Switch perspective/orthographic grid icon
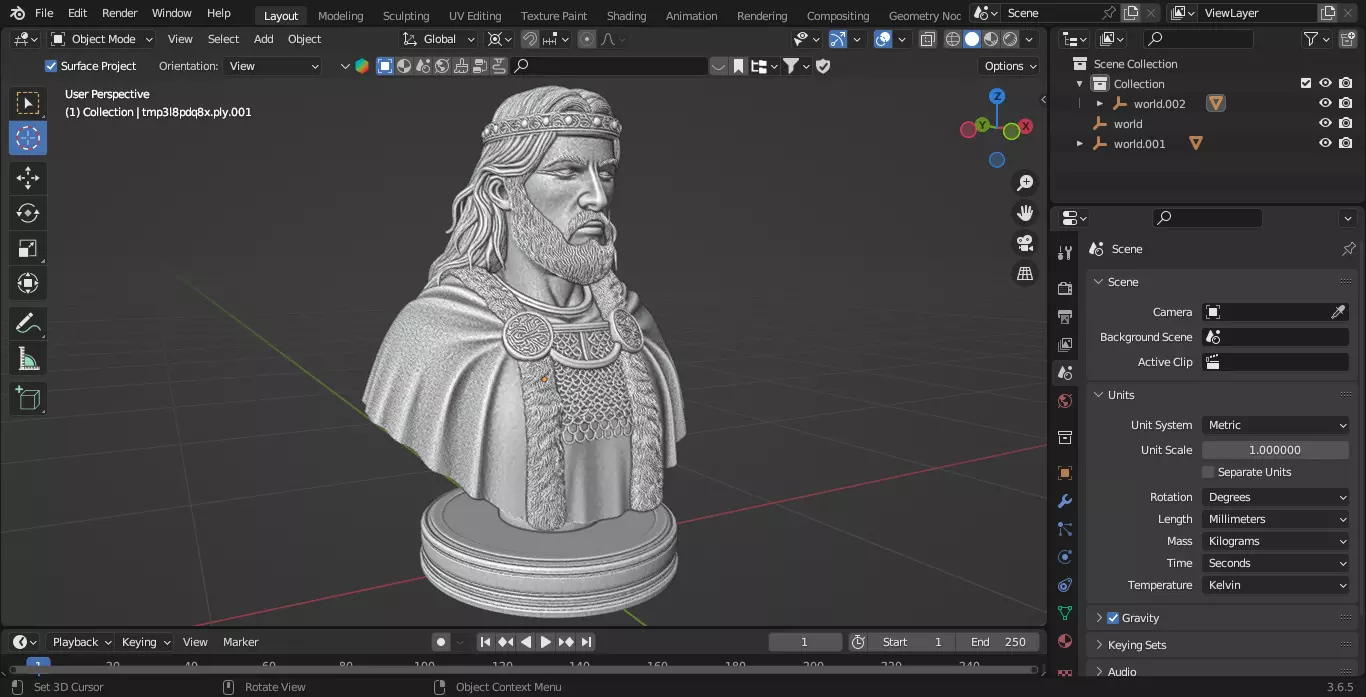Image resolution: width=1366 pixels, height=697 pixels. [x=1025, y=273]
